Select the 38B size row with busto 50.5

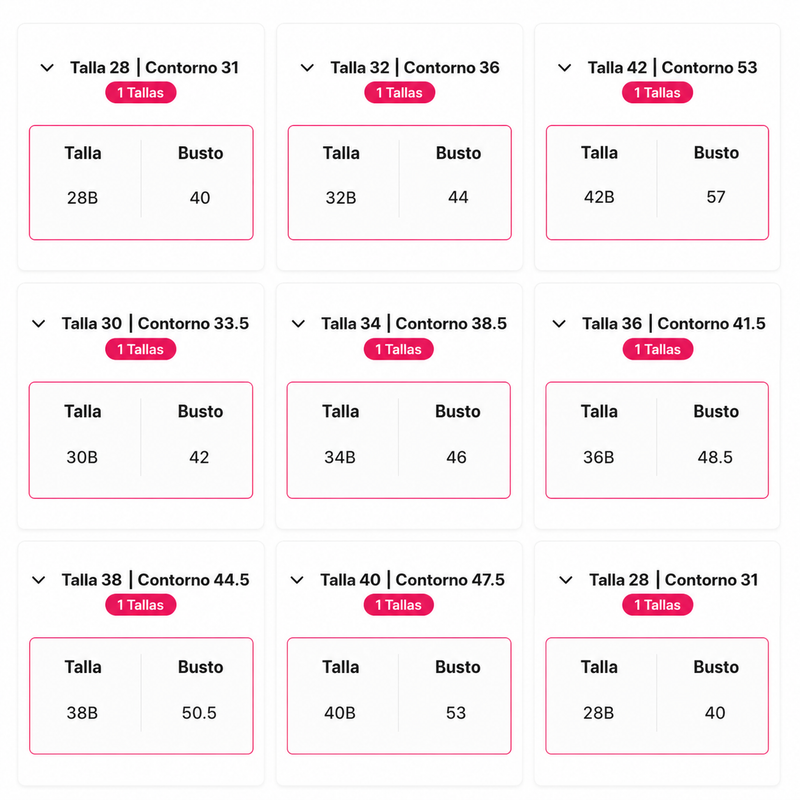pos(141,713)
